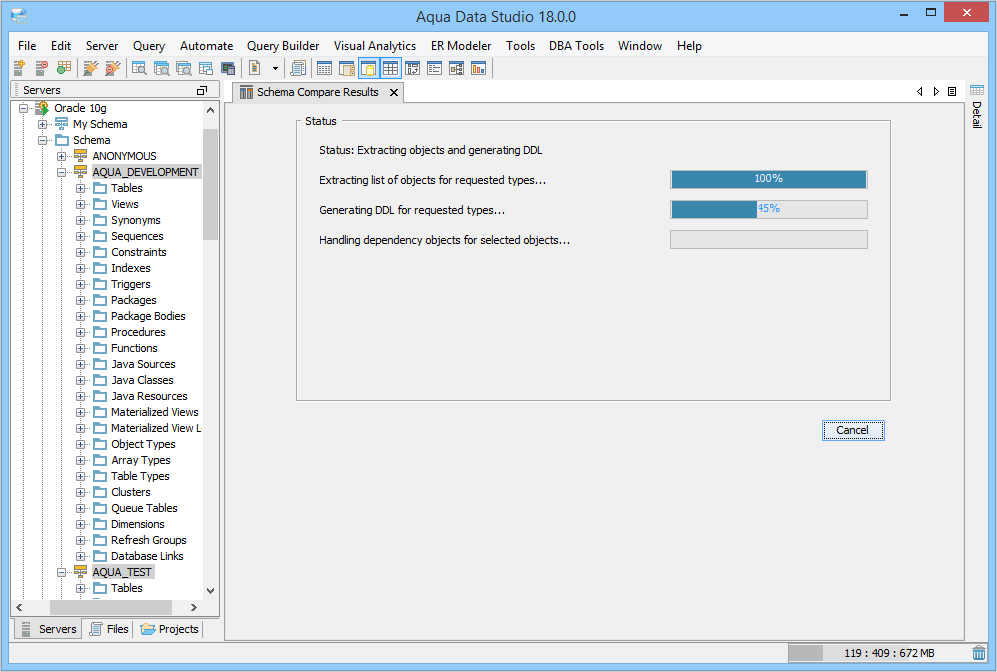The image size is (997, 672).
Task: Open the File menu
Action: 27,46
